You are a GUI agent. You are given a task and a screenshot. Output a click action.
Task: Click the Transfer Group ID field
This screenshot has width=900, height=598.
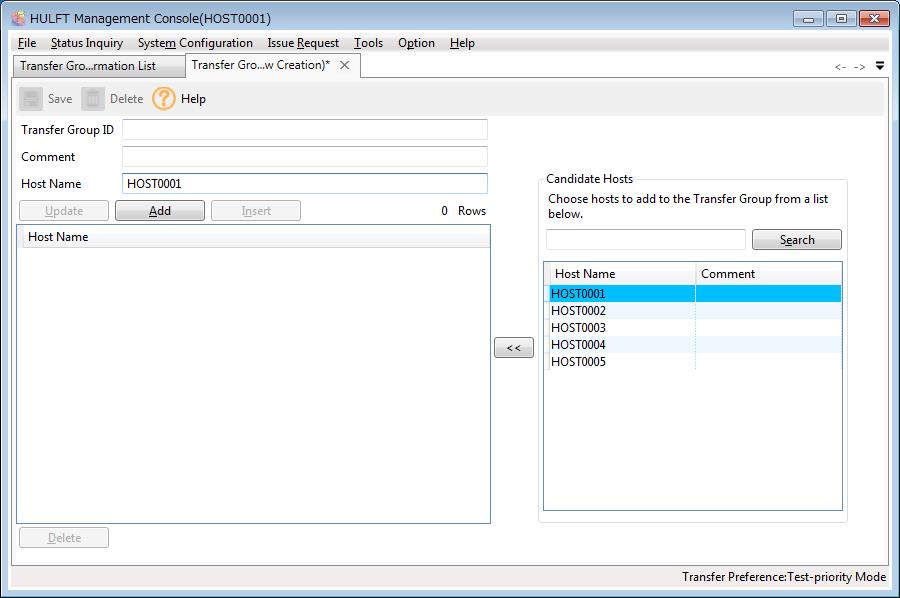point(305,130)
